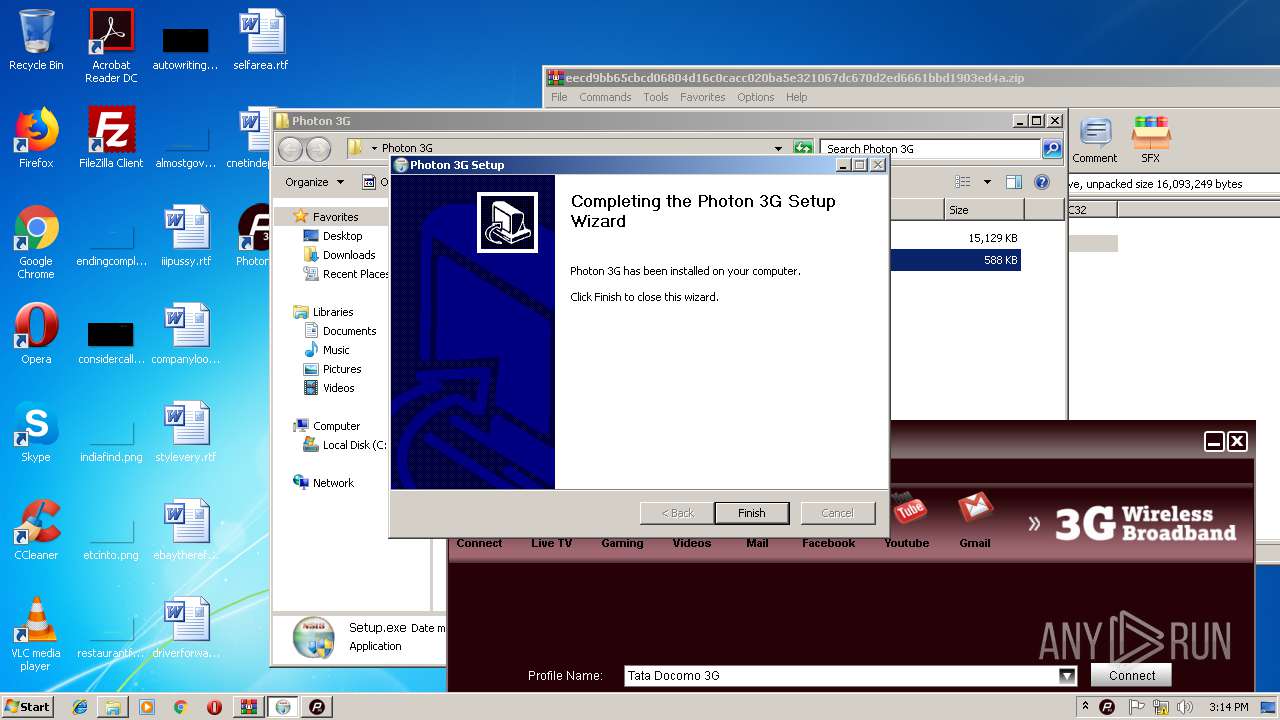1280x720 pixels.
Task: Click the Connect tab label in Photon app
Action: point(479,543)
